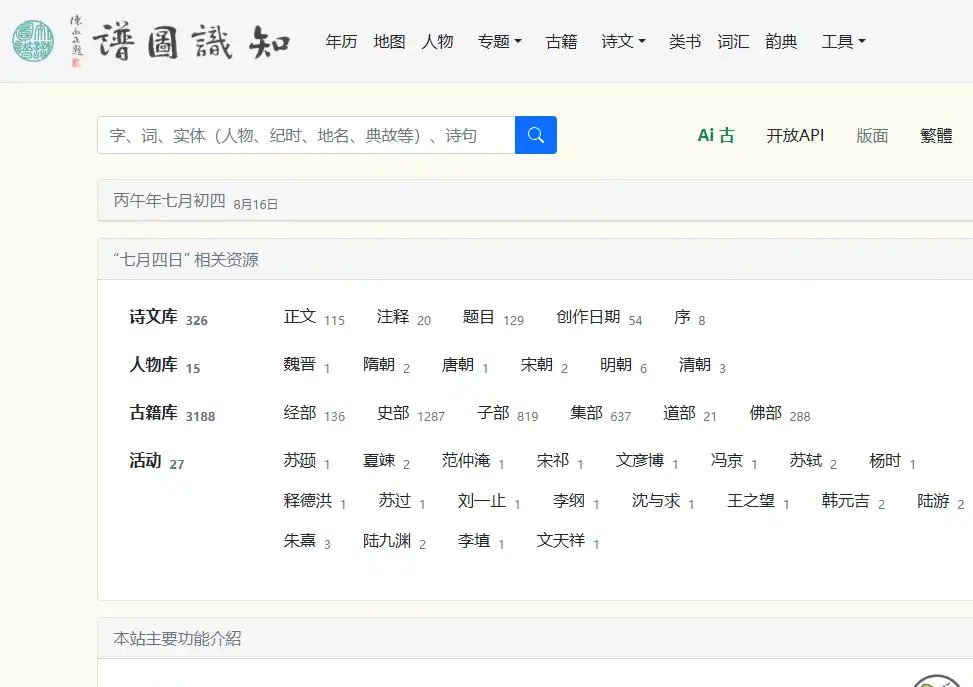Click 宋祁 in the 活动 list

553,460
